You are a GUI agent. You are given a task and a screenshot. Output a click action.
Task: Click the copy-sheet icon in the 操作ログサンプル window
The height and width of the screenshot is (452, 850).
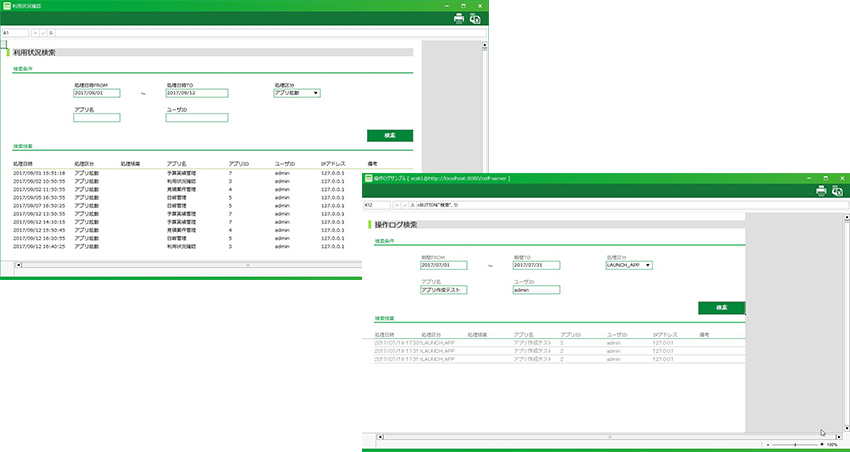838,190
